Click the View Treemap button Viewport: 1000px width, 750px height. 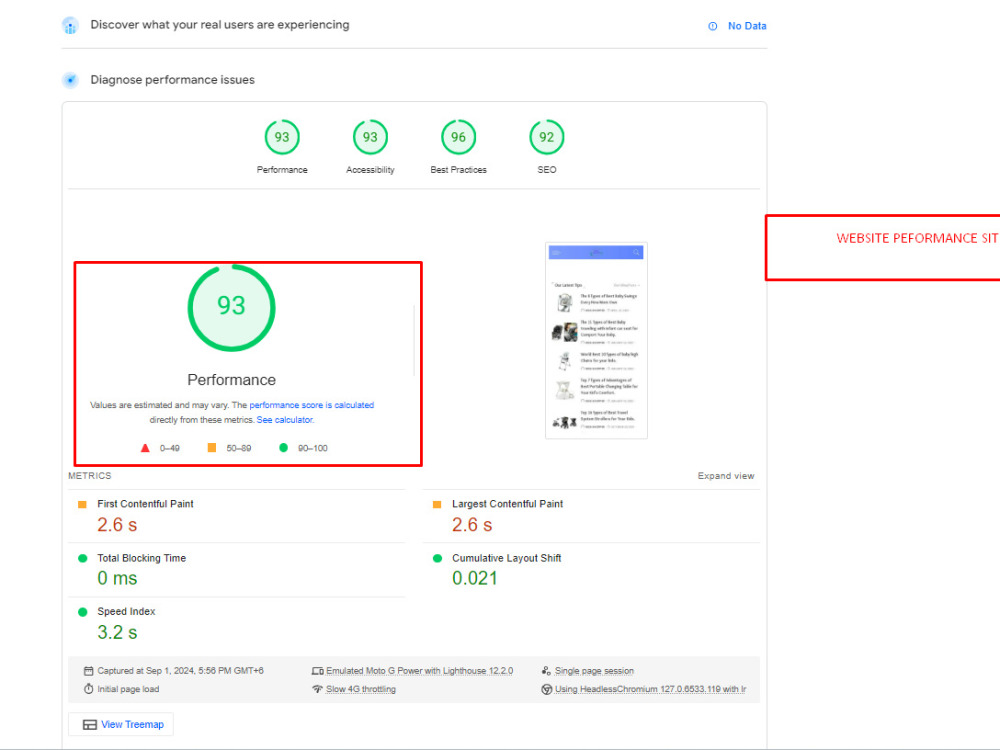121,724
